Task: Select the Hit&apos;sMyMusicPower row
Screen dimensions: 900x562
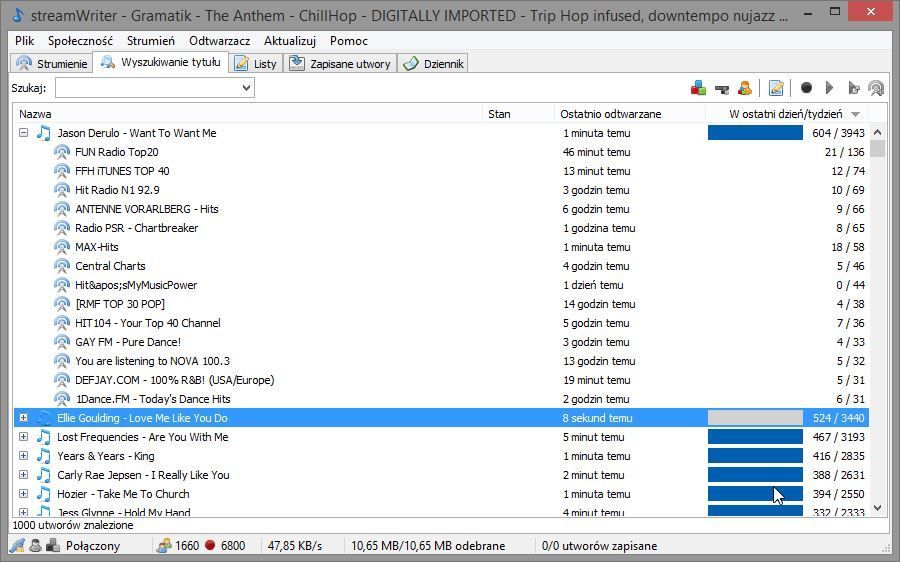Action: (x=441, y=285)
